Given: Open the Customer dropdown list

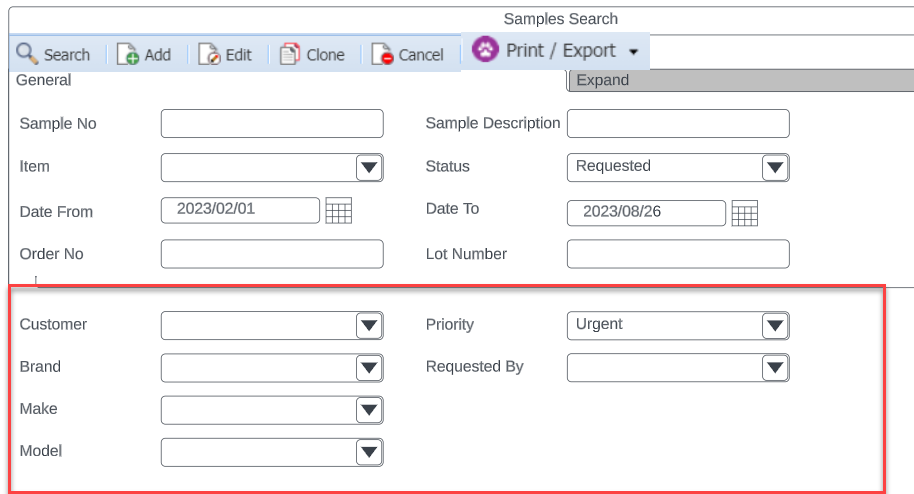Looking at the screenshot, I should 369,325.
